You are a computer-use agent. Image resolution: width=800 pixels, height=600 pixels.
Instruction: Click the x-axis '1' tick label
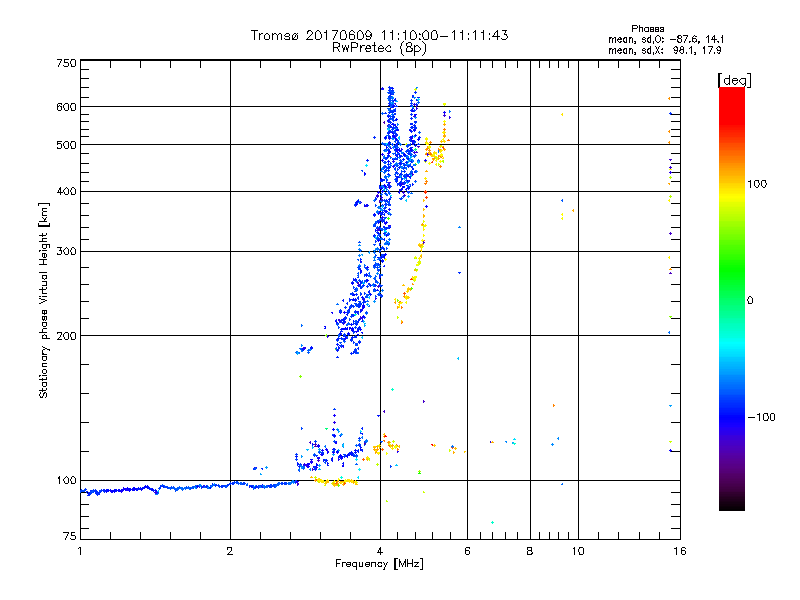click(80, 551)
